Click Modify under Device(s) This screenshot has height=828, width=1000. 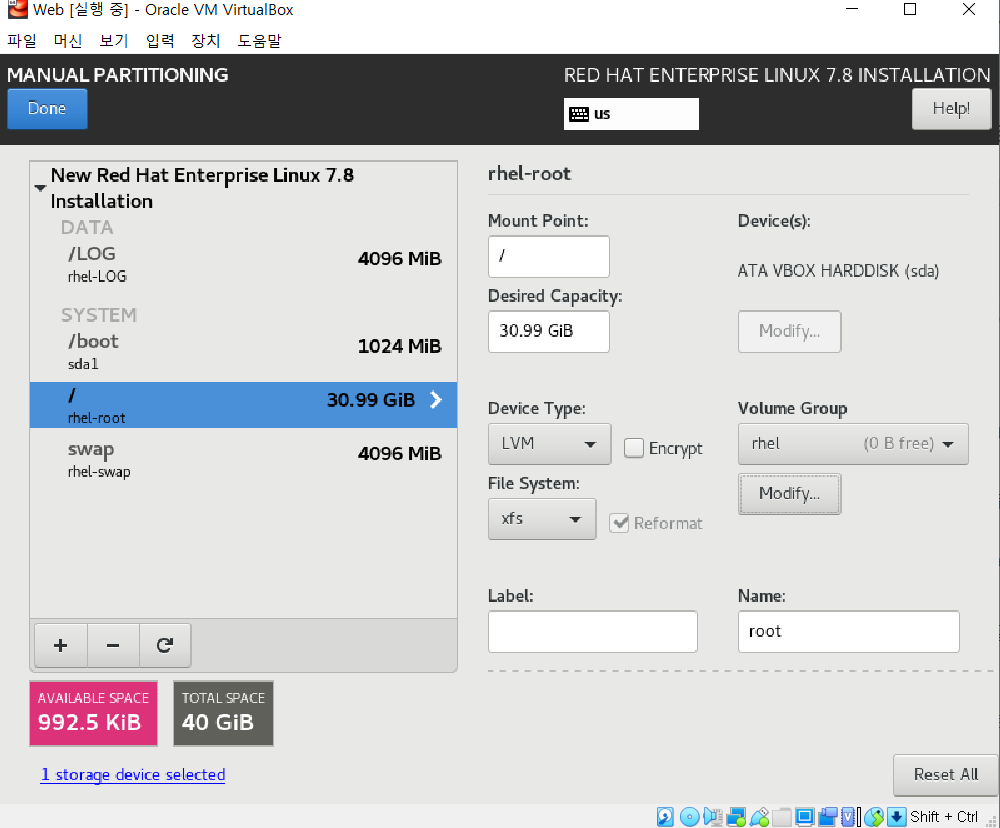click(x=790, y=331)
